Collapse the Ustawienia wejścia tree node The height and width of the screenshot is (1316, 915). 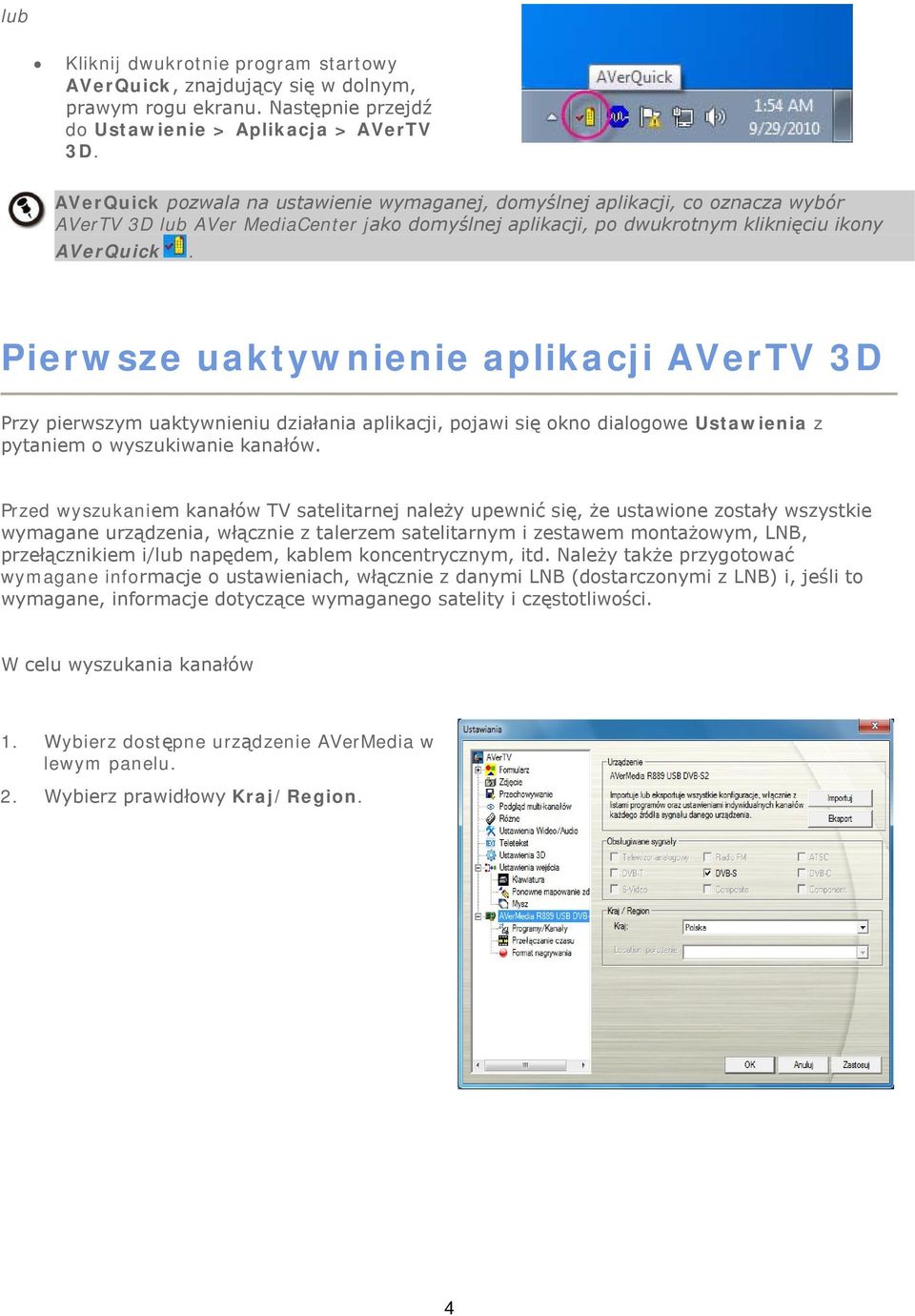click(478, 868)
